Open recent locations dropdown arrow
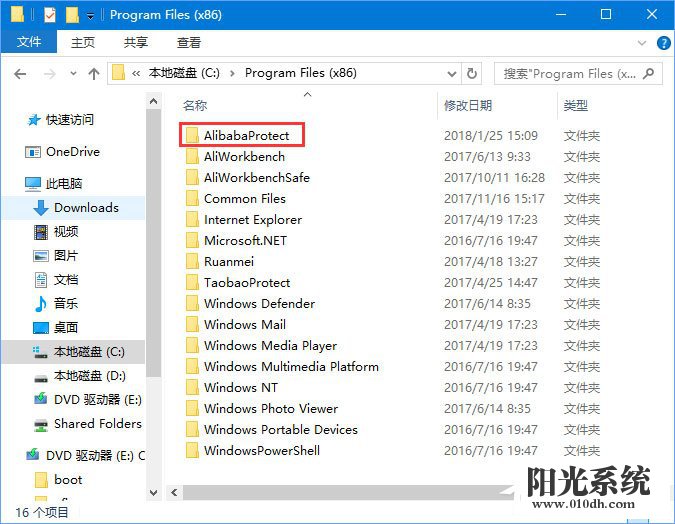This screenshot has width=675, height=524. [74, 74]
